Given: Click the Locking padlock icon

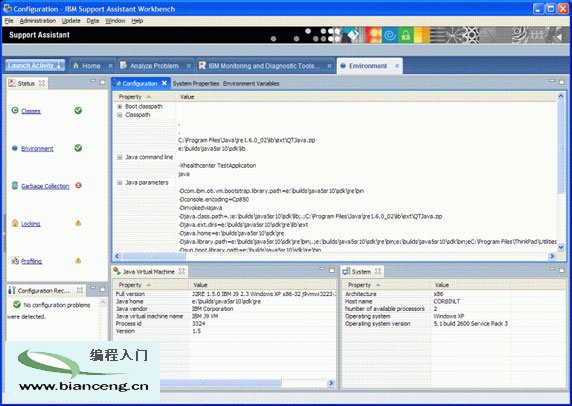Looking at the screenshot, I should [x=15, y=223].
